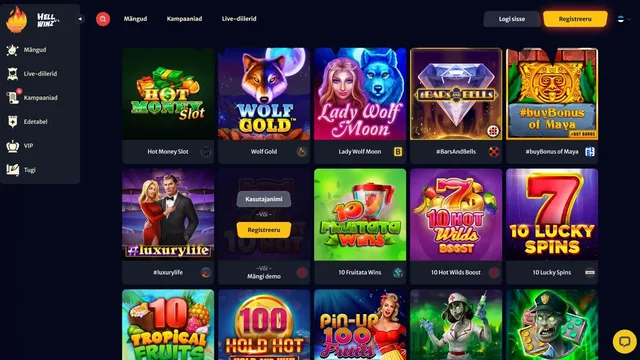Open Mängud in the top navigation

tap(136, 19)
